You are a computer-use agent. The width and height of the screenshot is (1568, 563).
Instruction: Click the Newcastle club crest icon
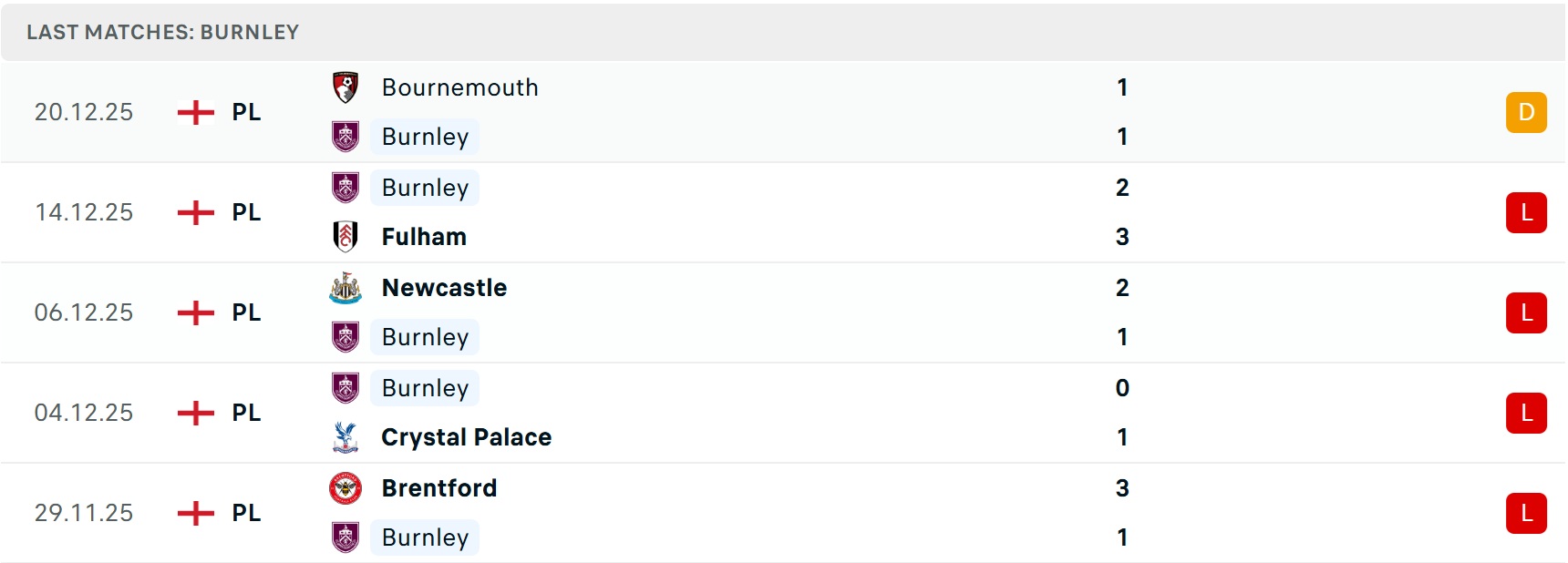click(346, 288)
